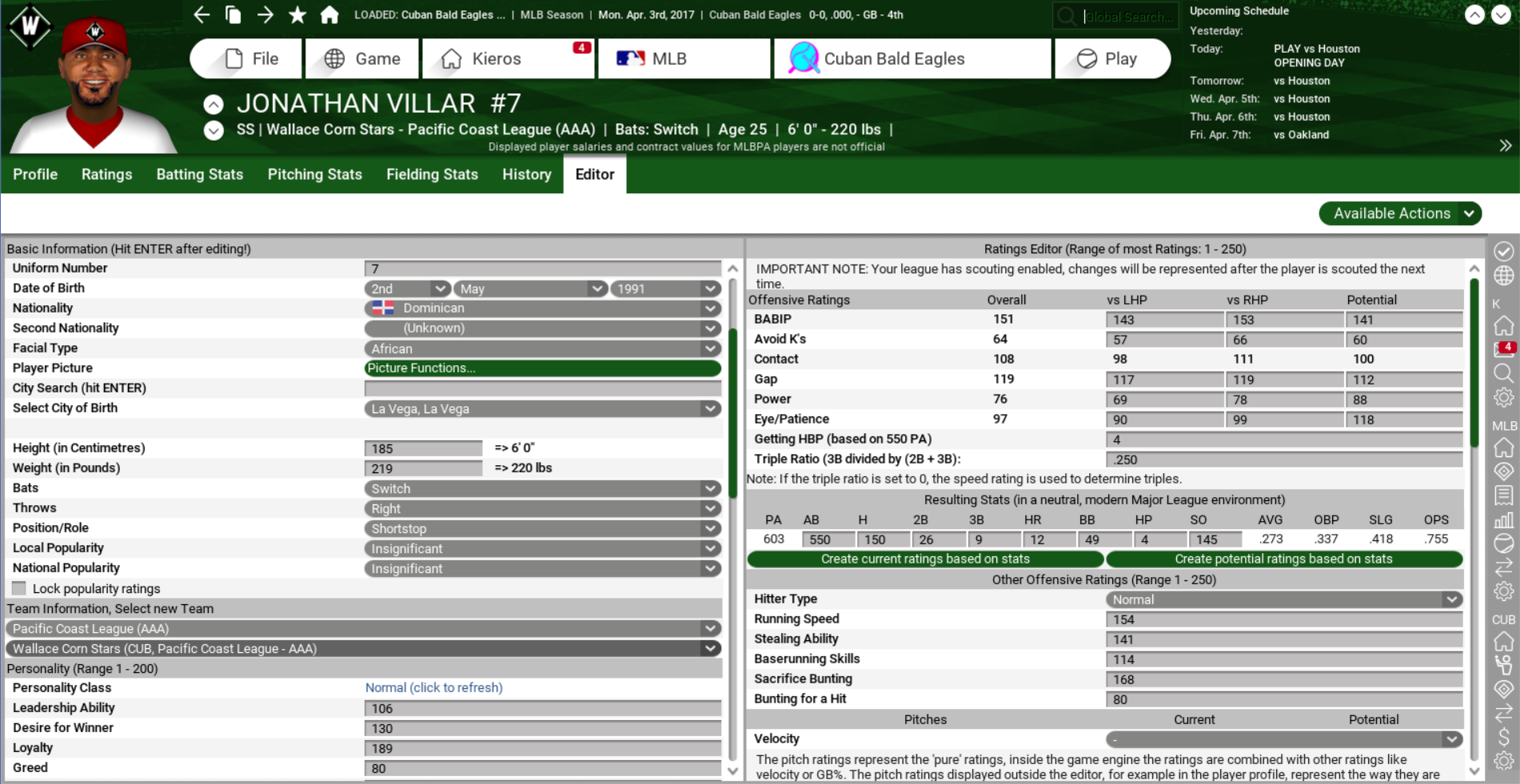The width and height of the screenshot is (1520, 784).
Task: Toggle the Lock popularity ratings checkbox
Action: pyautogui.click(x=19, y=588)
